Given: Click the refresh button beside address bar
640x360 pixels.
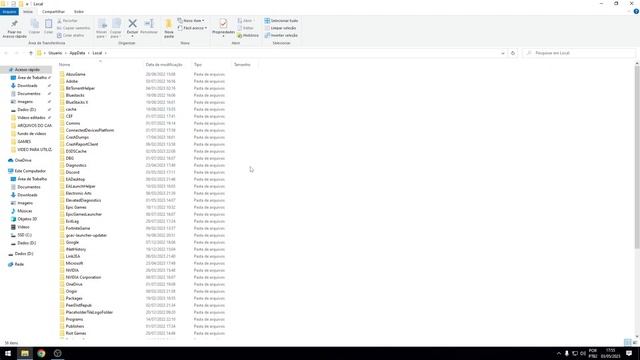Looking at the screenshot, I should click(x=513, y=53).
